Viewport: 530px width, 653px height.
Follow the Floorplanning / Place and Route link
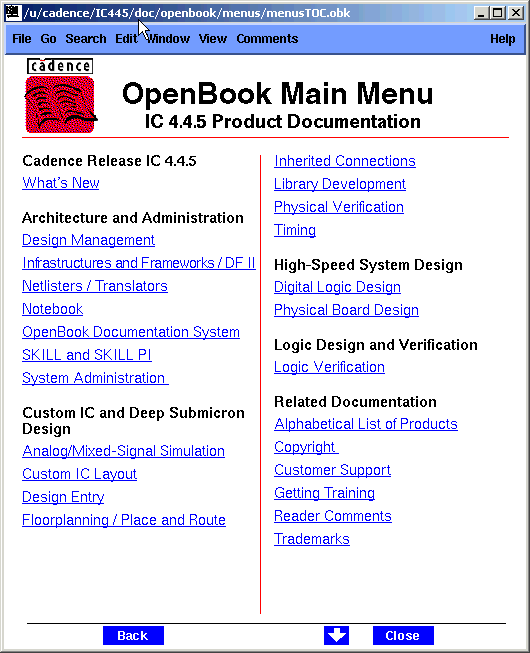(x=124, y=520)
